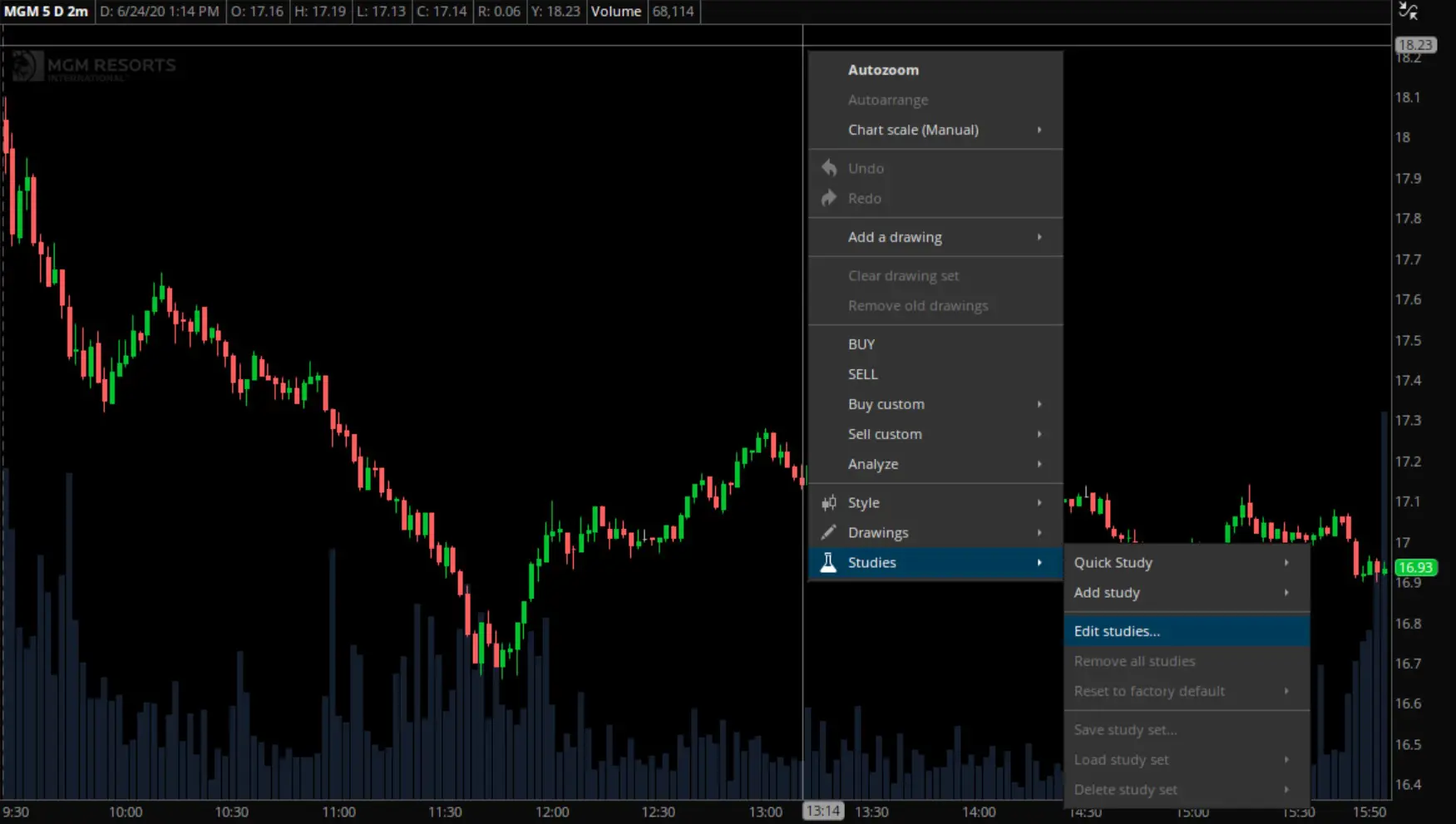This screenshot has height=824, width=1456.
Task: Click the Remove all studies entry
Action: pyautogui.click(x=1187, y=661)
